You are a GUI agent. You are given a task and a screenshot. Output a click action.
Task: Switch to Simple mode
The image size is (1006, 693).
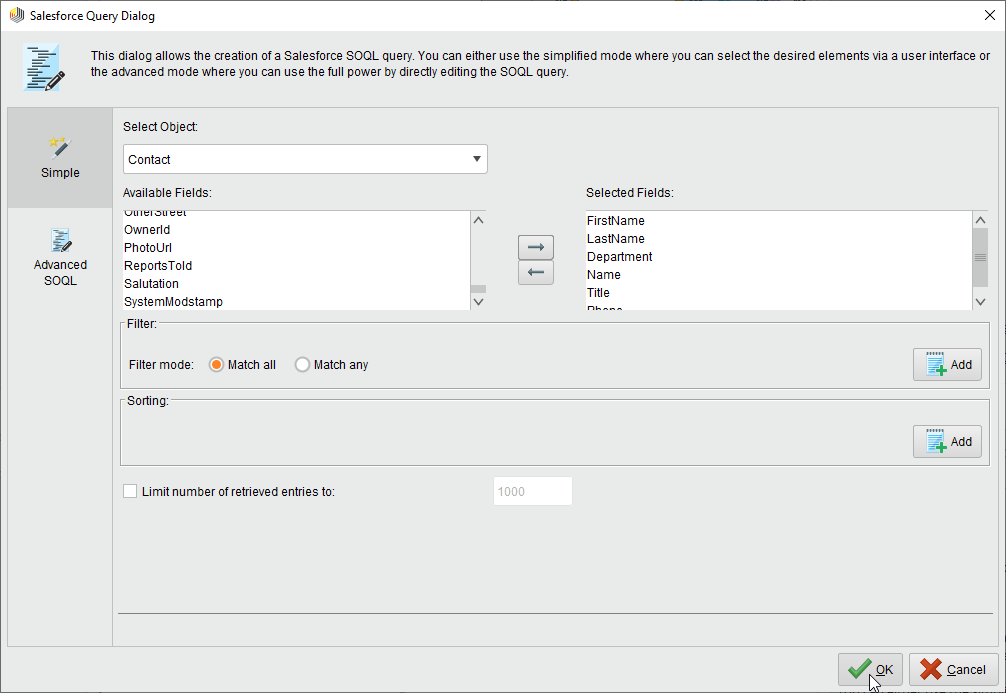tap(60, 158)
